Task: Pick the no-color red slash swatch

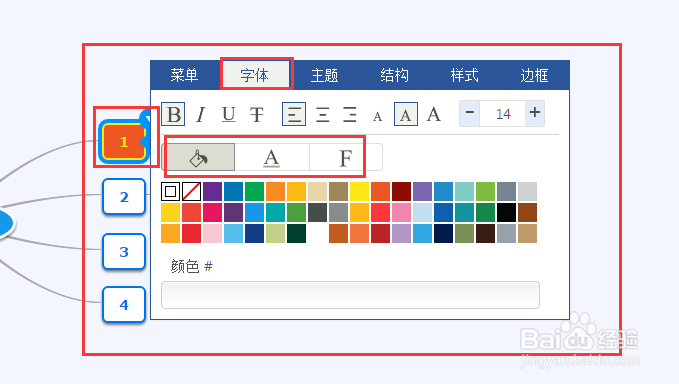Action: (191, 191)
